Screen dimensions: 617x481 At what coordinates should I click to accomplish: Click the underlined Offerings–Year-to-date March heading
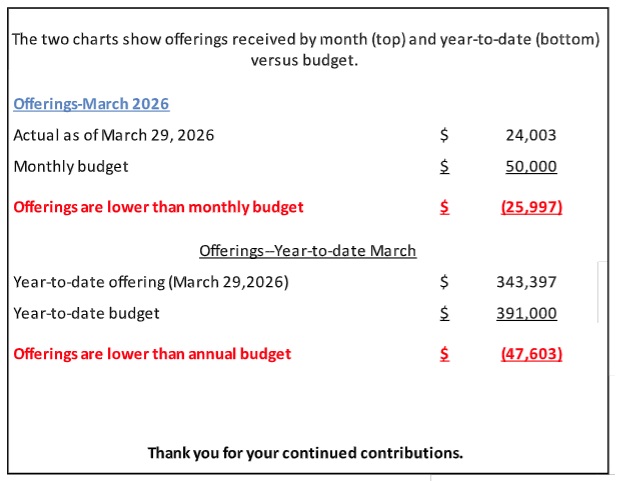point(307,250)
